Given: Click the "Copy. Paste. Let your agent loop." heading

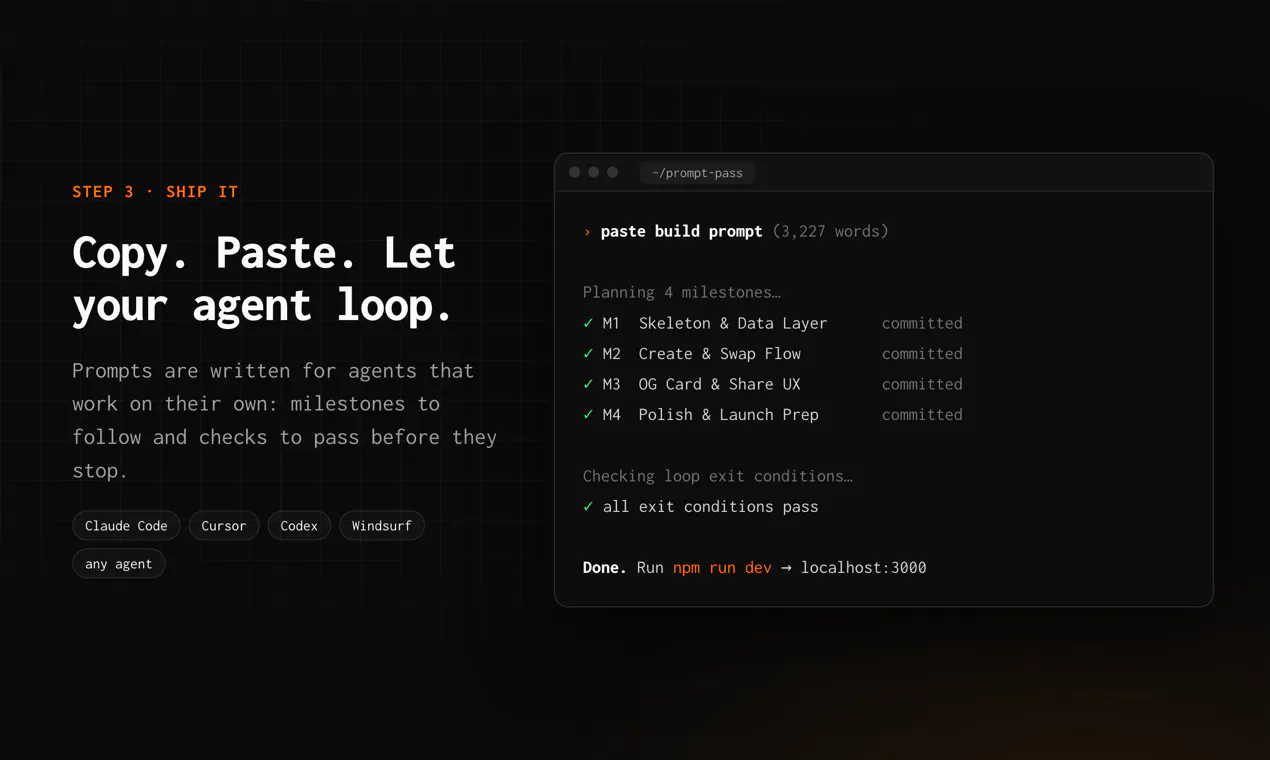Looking at the screenshot, I should coord(264,279).
